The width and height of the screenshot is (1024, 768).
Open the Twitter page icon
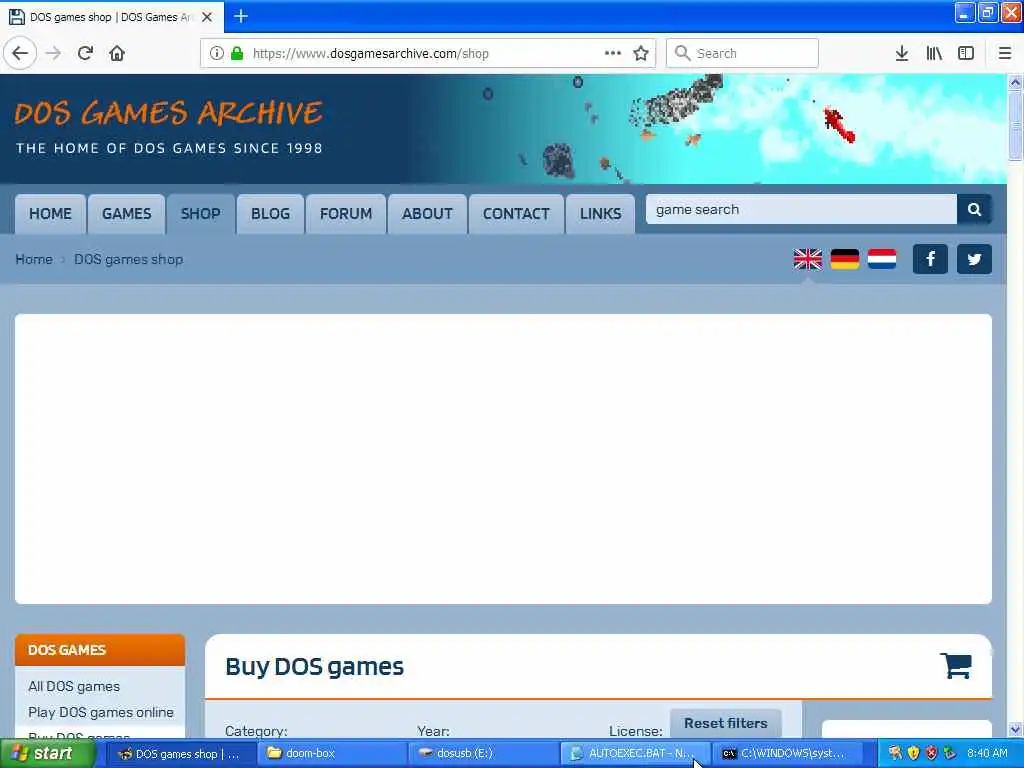974,259
